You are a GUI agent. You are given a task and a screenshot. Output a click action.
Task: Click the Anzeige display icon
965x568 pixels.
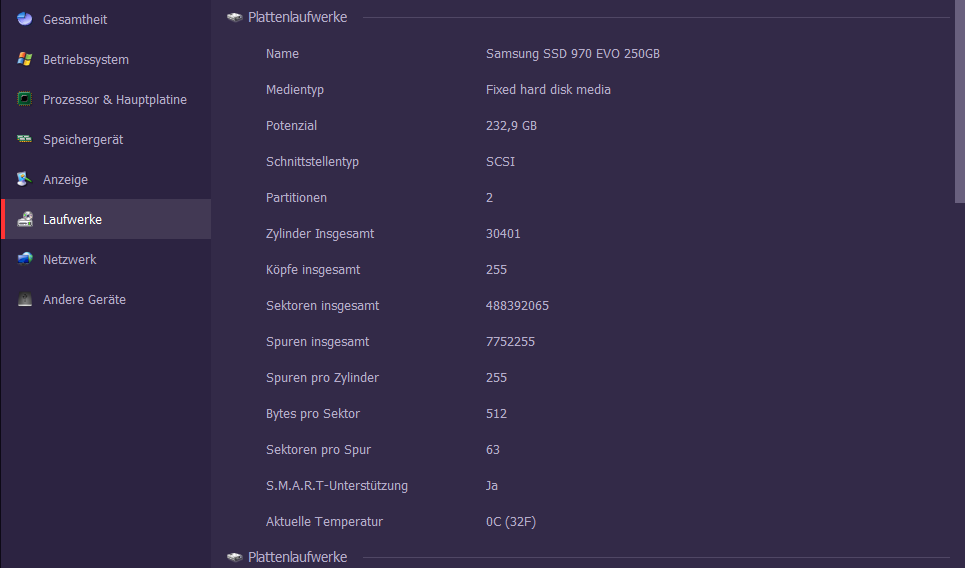pyautogui.click(x=25, y=179)
